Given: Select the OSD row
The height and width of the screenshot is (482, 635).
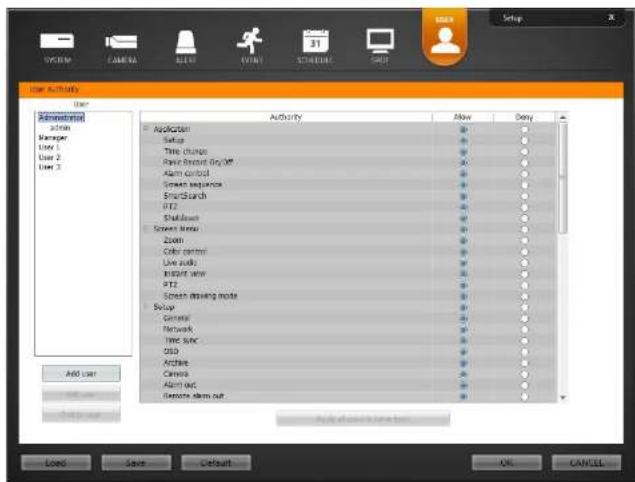Looking at the screenshot, I should pos(348,352).
